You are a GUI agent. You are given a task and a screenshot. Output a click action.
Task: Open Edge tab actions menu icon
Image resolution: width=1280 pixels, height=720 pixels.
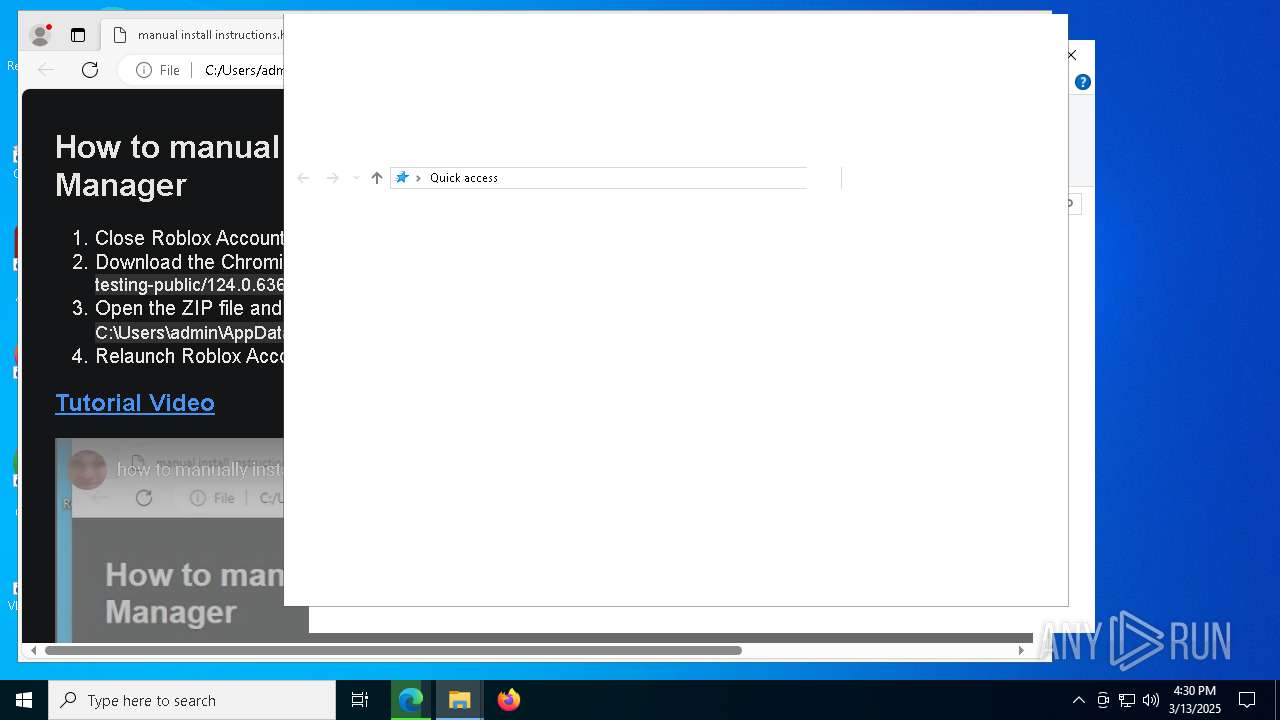(x=78, y=35)
